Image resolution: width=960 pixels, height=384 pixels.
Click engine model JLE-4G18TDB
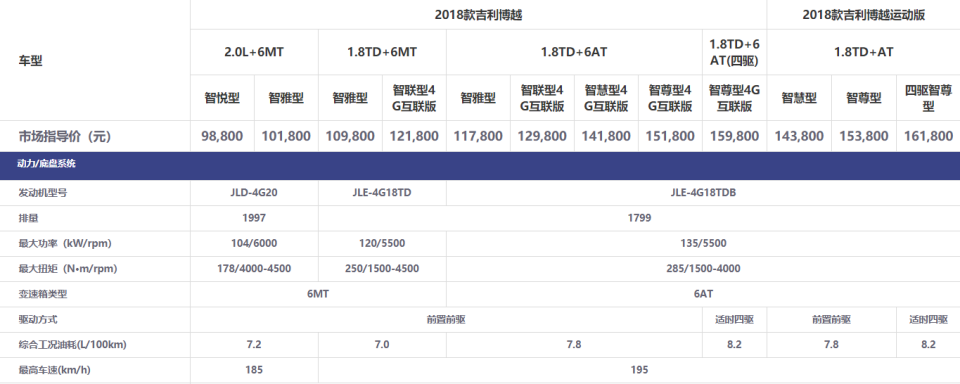point(703,192)
